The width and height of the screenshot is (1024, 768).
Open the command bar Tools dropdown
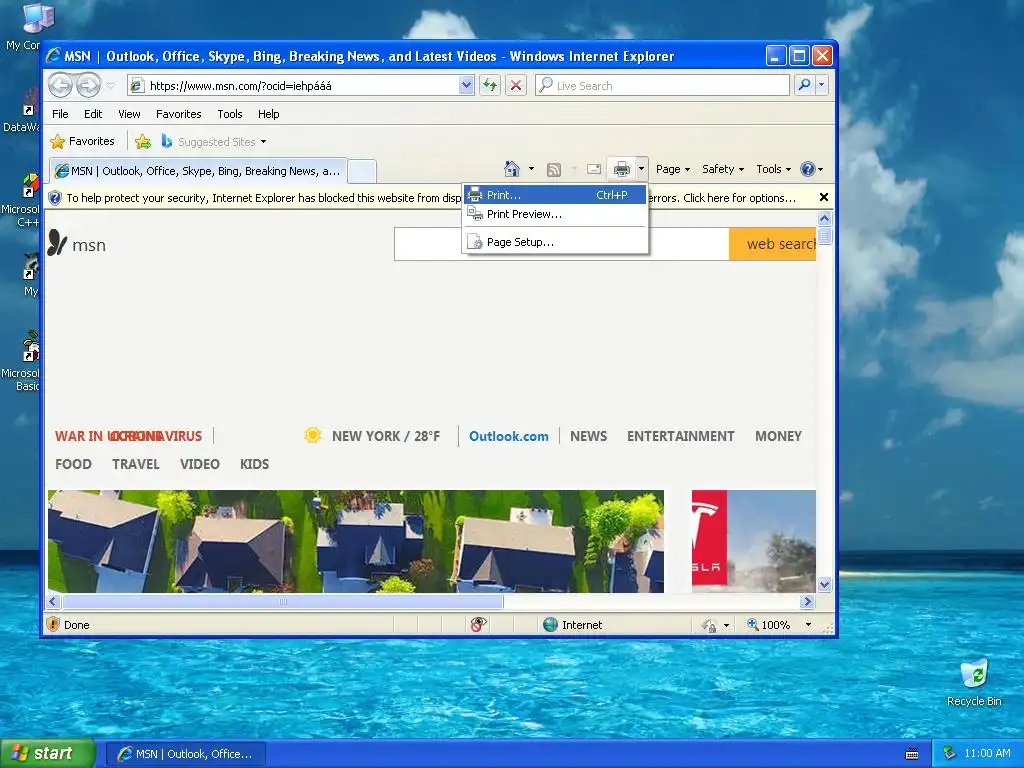[773, 169]
